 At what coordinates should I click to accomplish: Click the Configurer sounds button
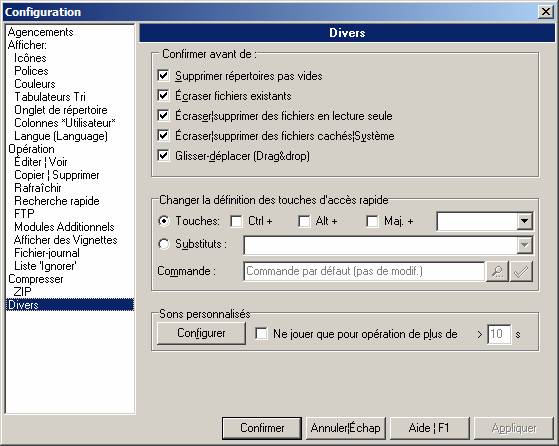(201, 333)
